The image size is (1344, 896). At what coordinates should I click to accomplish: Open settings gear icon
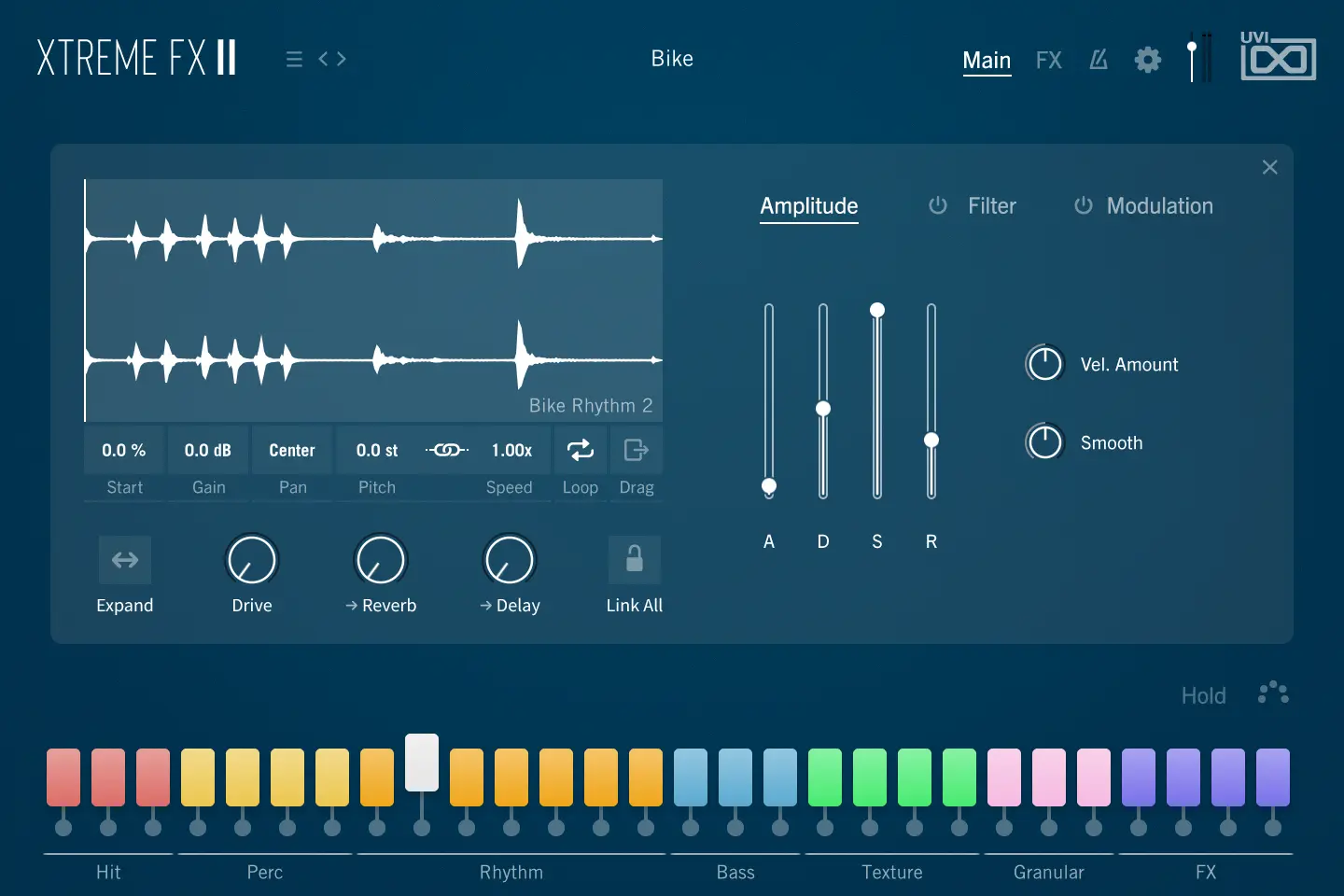[x=1148, y=60]
